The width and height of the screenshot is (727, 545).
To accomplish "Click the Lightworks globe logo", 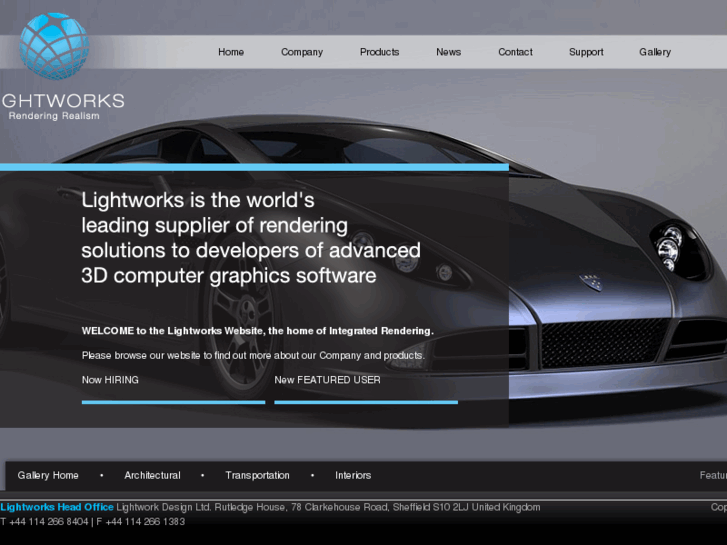I will [x=54, y=46].
